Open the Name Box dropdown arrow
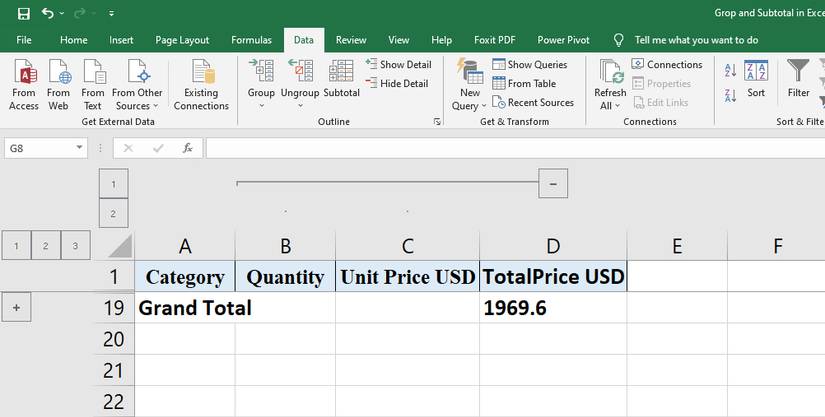Screen dimensions: 825x417 tap(79, 148)
